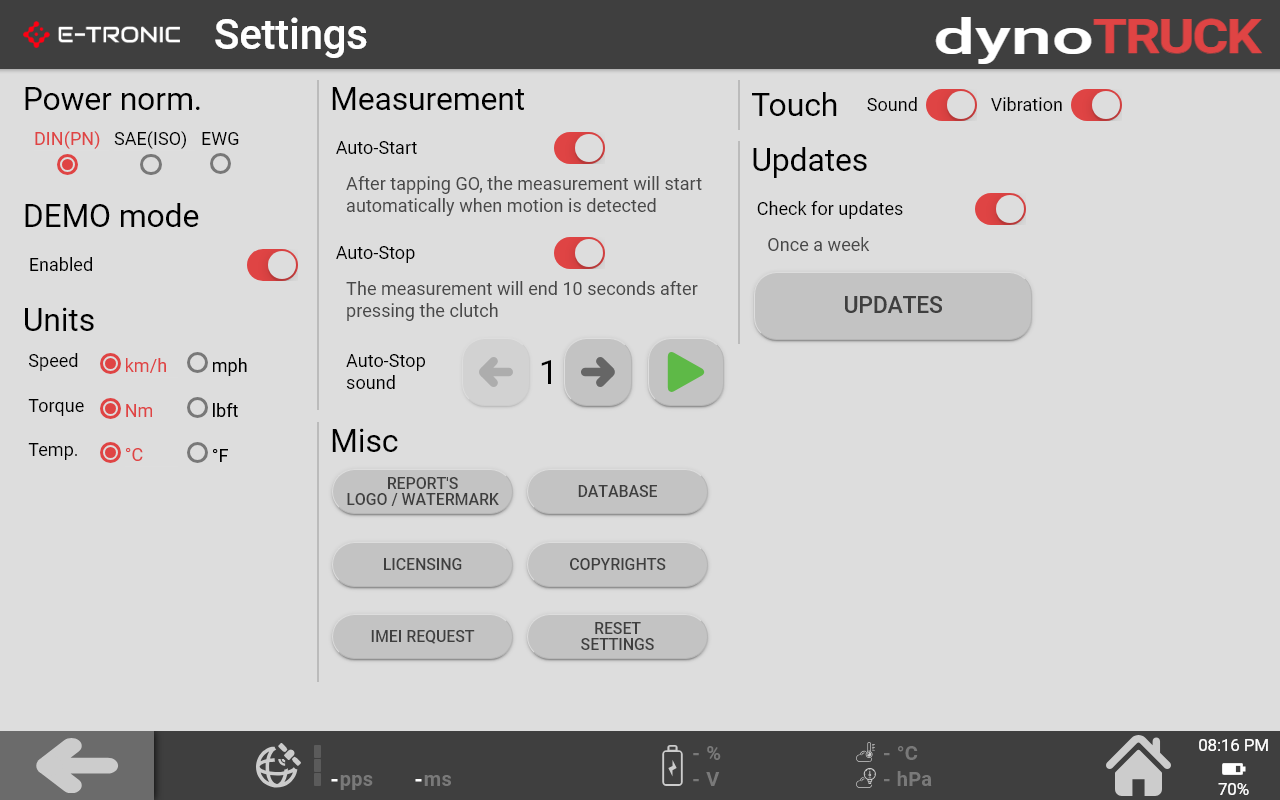
Task: Tap the E-TRONIC logo
Action: 102,35
